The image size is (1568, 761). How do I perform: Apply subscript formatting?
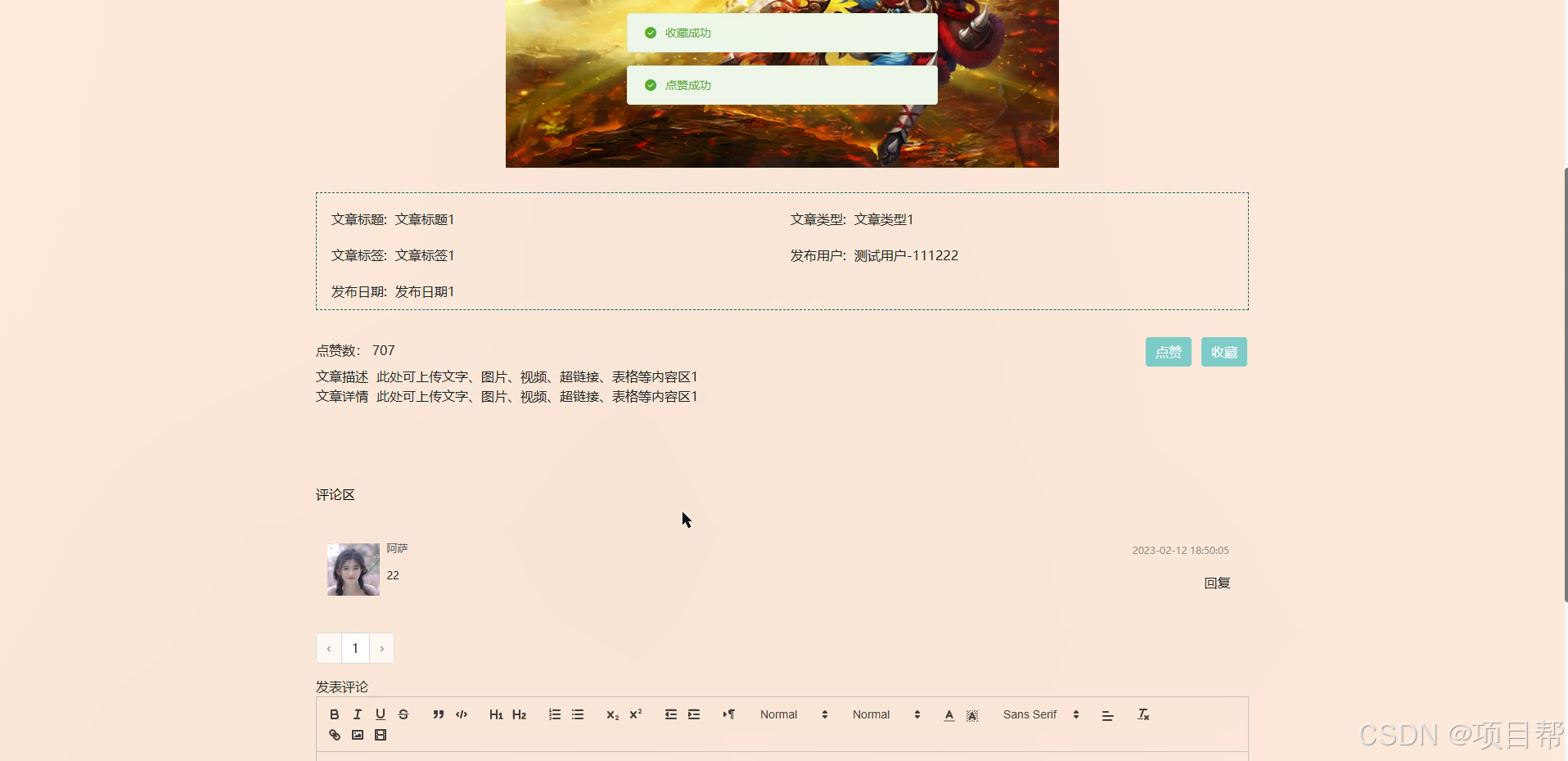click(x=612, y=714)
